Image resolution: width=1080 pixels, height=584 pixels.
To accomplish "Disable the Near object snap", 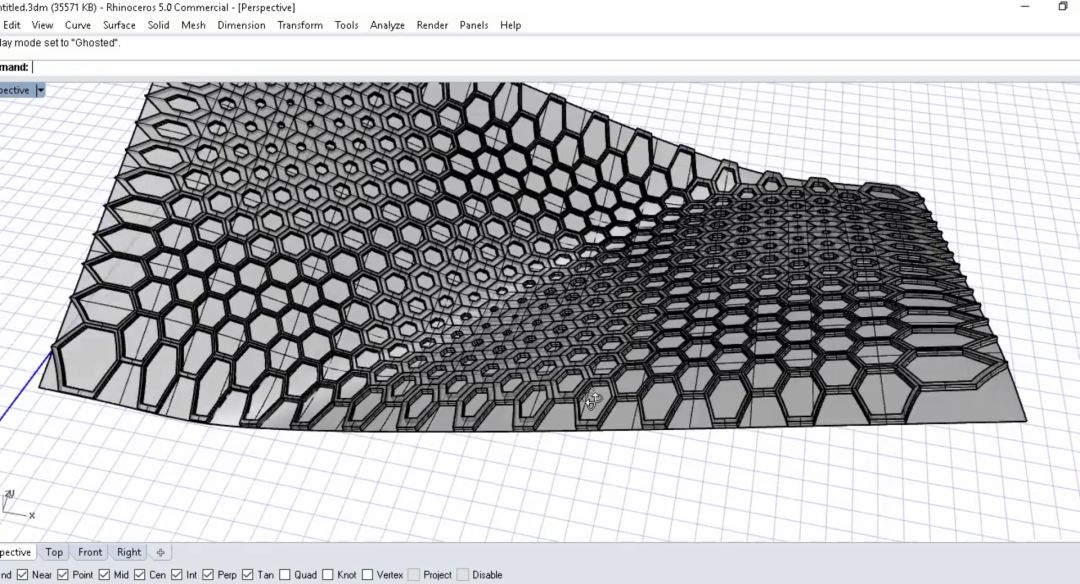I will pos(21,575).
